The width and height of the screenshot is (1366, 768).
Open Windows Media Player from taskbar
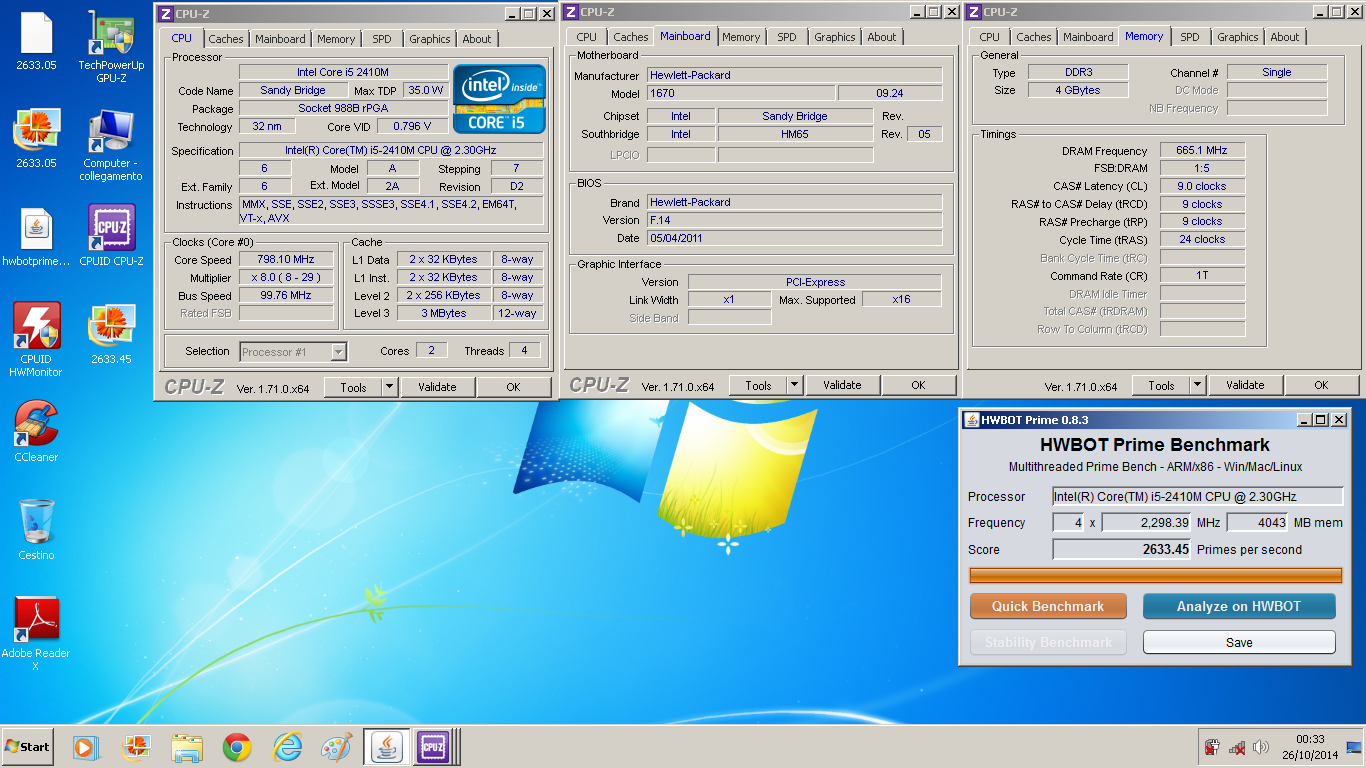pos(86,747)
